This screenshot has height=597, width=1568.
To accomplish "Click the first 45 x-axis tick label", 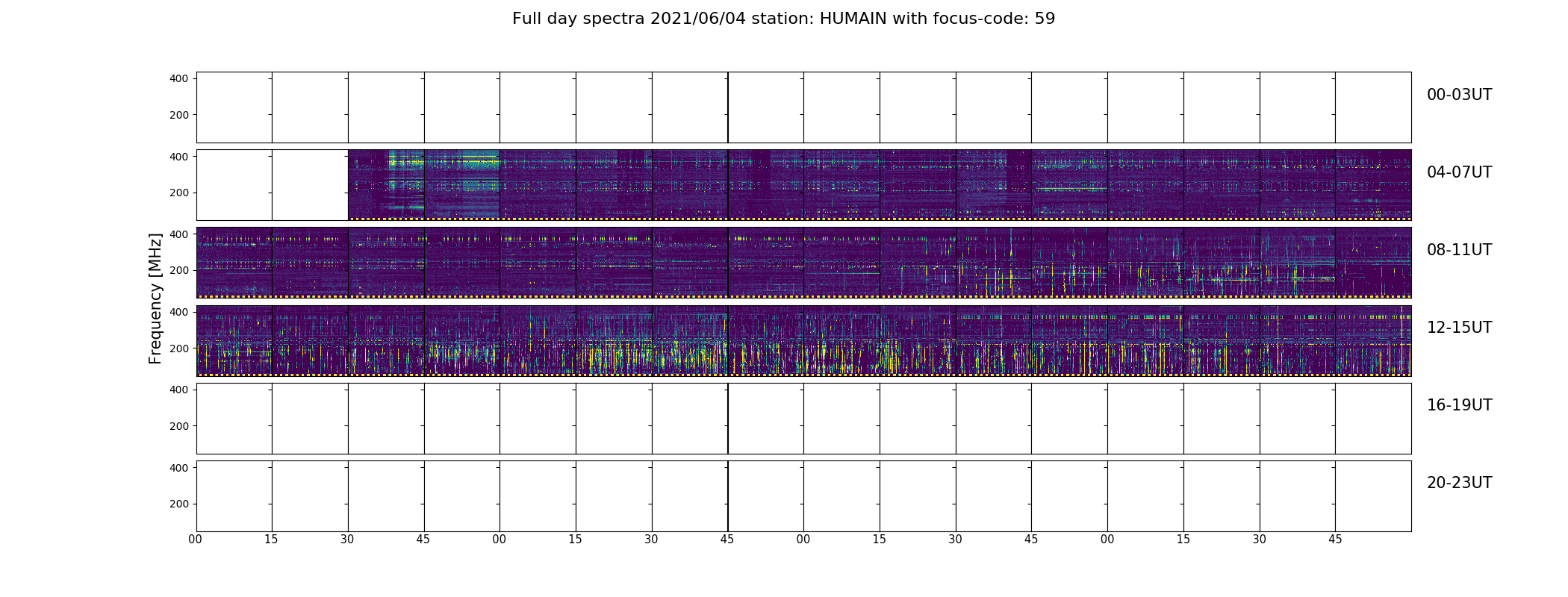I will (423, 540).
